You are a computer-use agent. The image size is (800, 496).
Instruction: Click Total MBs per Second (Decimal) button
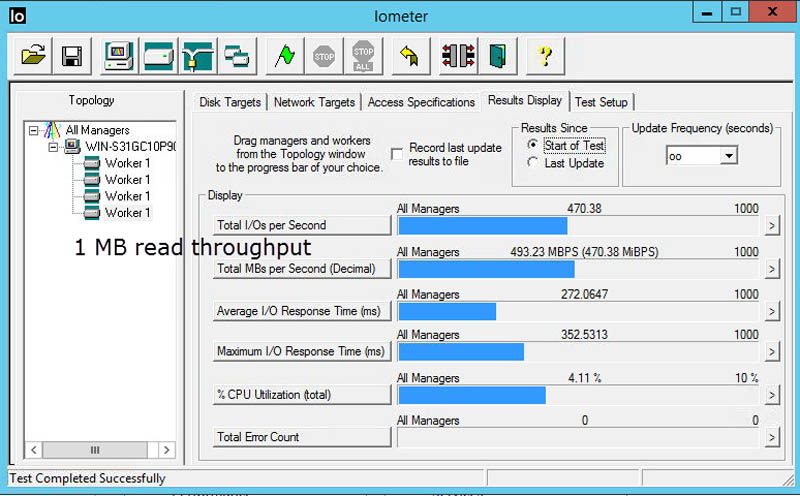coord(302,269)
